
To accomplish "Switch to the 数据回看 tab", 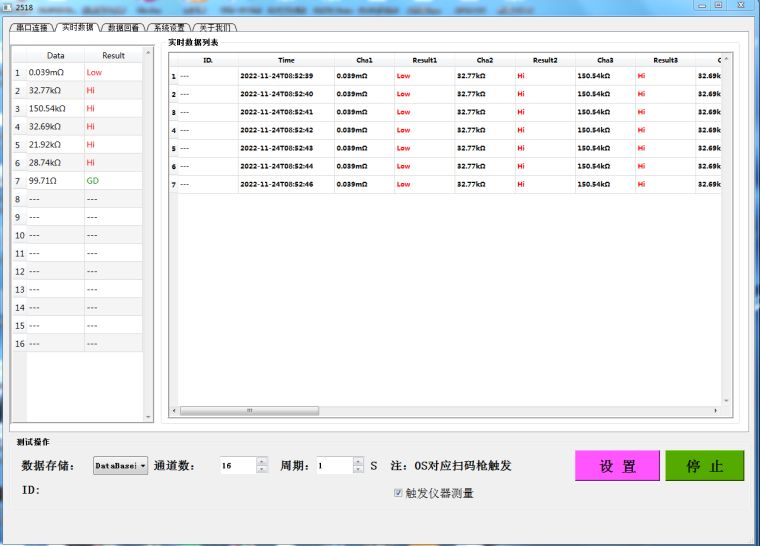I will pos(124,28).
